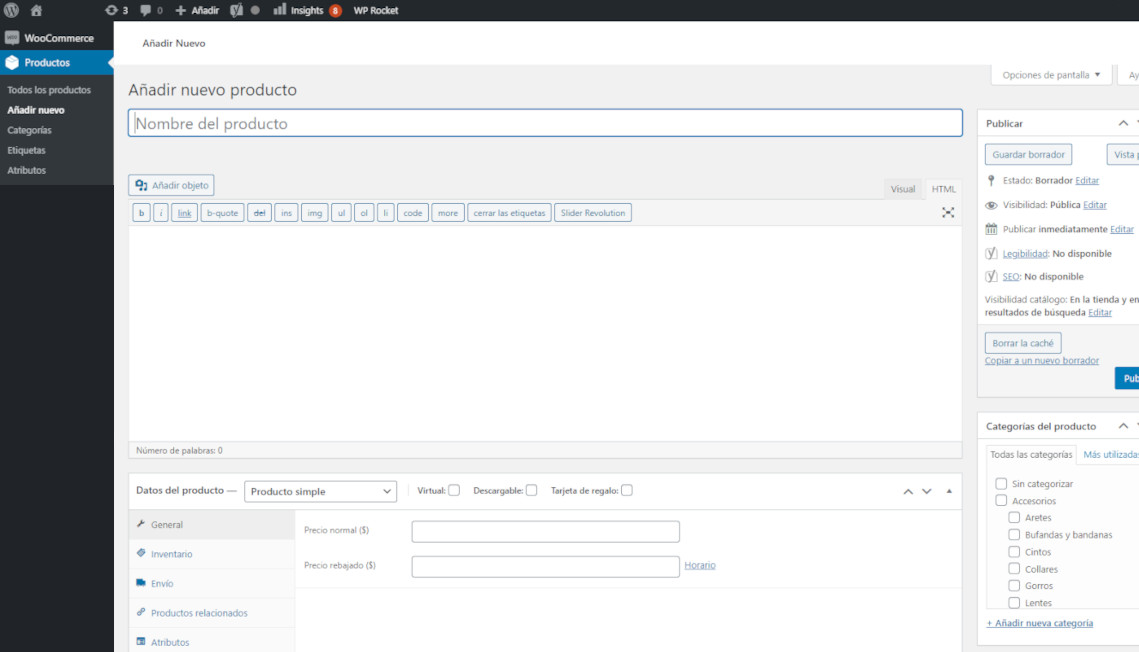Click the Yoast icon beside SEO
Viewport: 1139px width, 652px height.
(x=991, y=276)
